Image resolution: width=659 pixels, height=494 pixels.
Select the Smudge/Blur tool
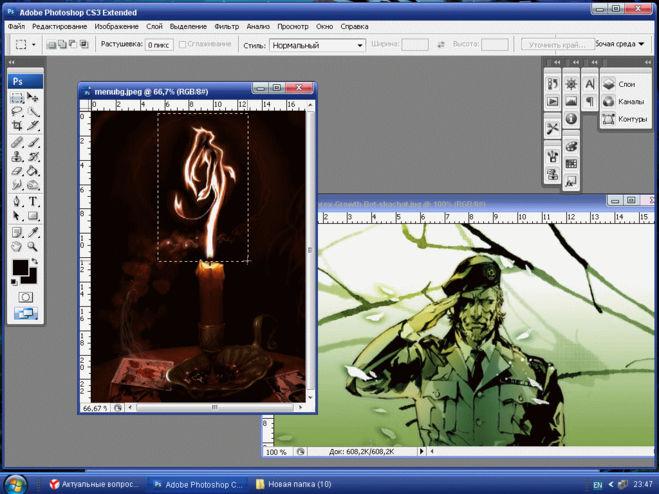coord(17,185)
